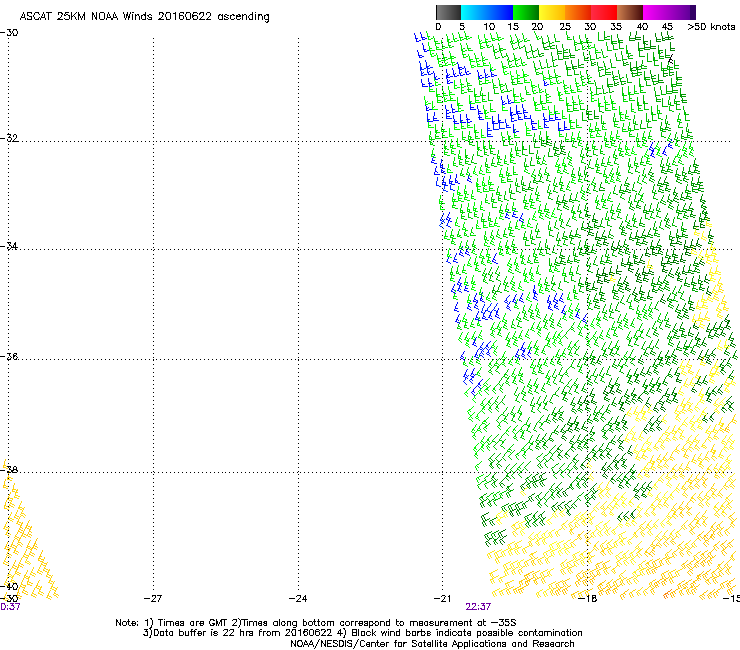Click the NOAA/NESDIS Center for Satellite Applications credit
Viewport: 740px width, 650px height.
coord(432,644)
